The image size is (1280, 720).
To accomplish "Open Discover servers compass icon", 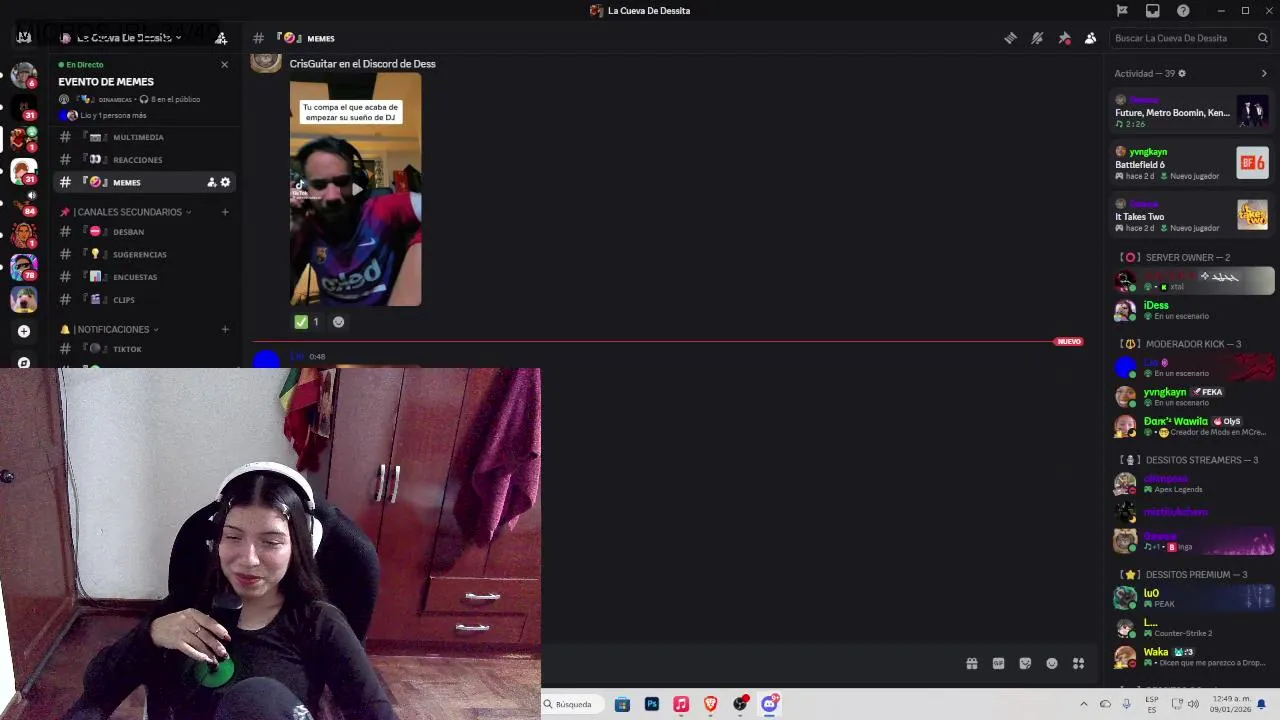I will pos(24,362).
